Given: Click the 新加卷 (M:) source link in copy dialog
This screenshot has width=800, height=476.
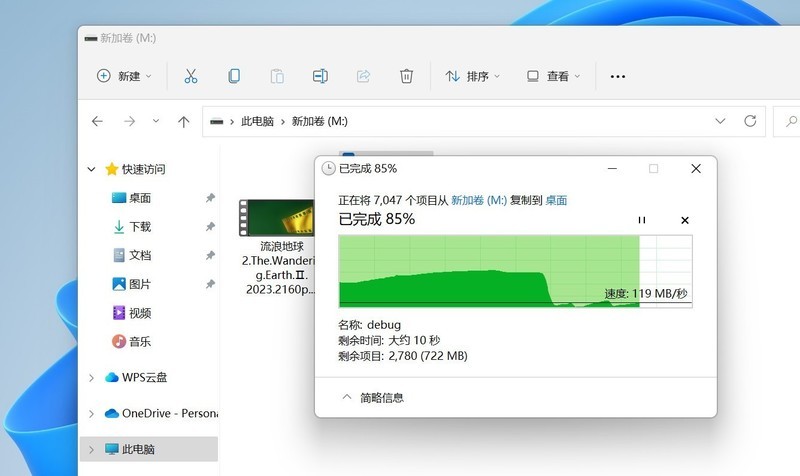Looking at the screenshot, I should (479, 201).
